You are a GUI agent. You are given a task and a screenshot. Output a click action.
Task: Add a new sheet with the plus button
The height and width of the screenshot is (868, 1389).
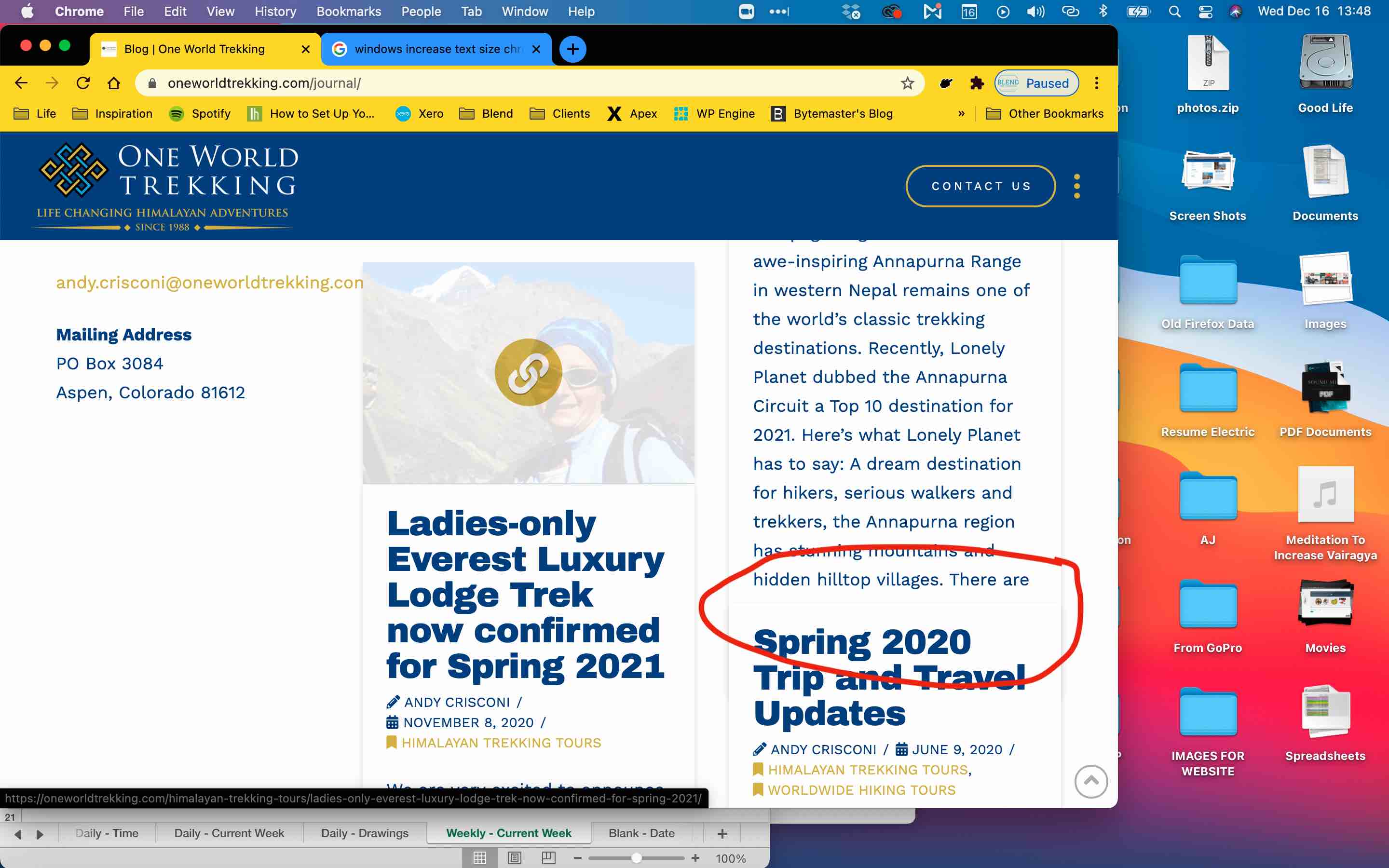tap(722, 833)
